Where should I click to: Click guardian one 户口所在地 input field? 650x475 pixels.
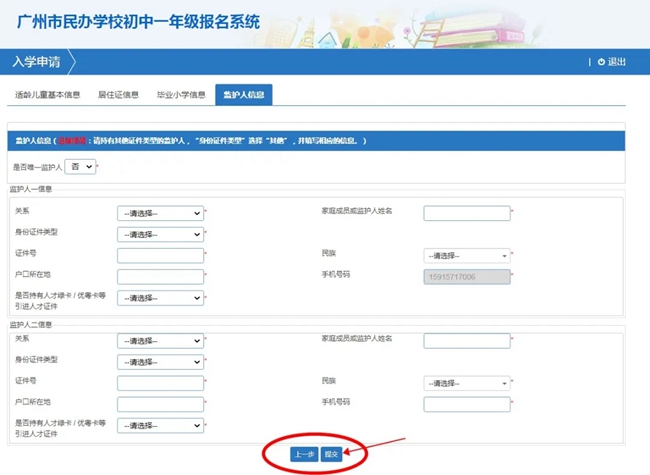pyautogui.click(x=160, y=276)
